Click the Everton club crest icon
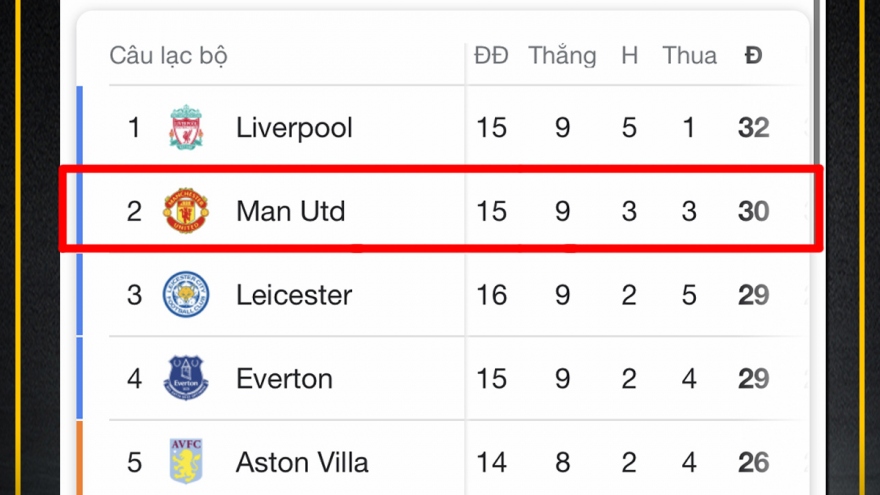Viewport: 880px width, 495px height. (x=186, y=378)
